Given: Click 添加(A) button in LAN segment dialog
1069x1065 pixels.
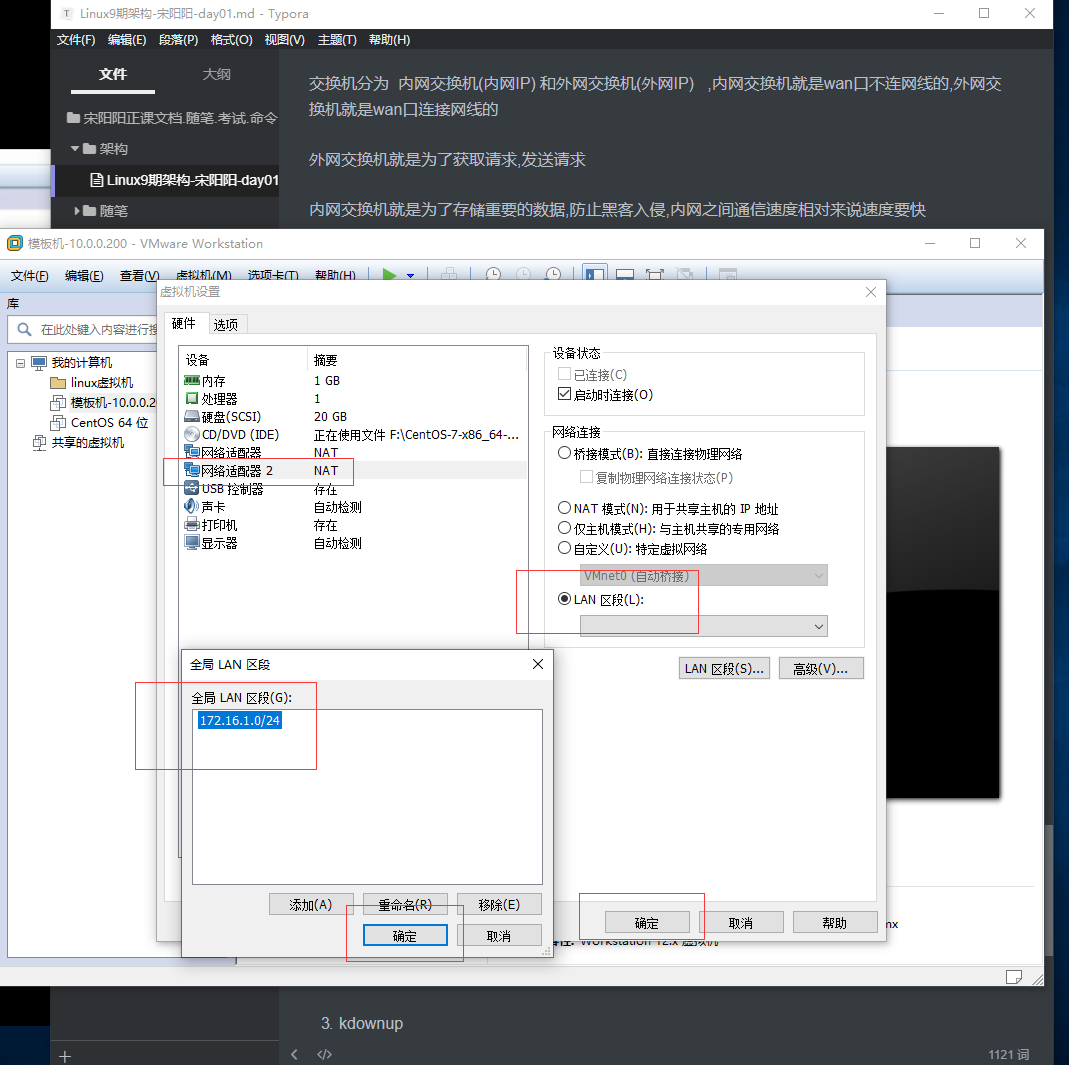Looking at the screenshot, I should click(311, 904).
